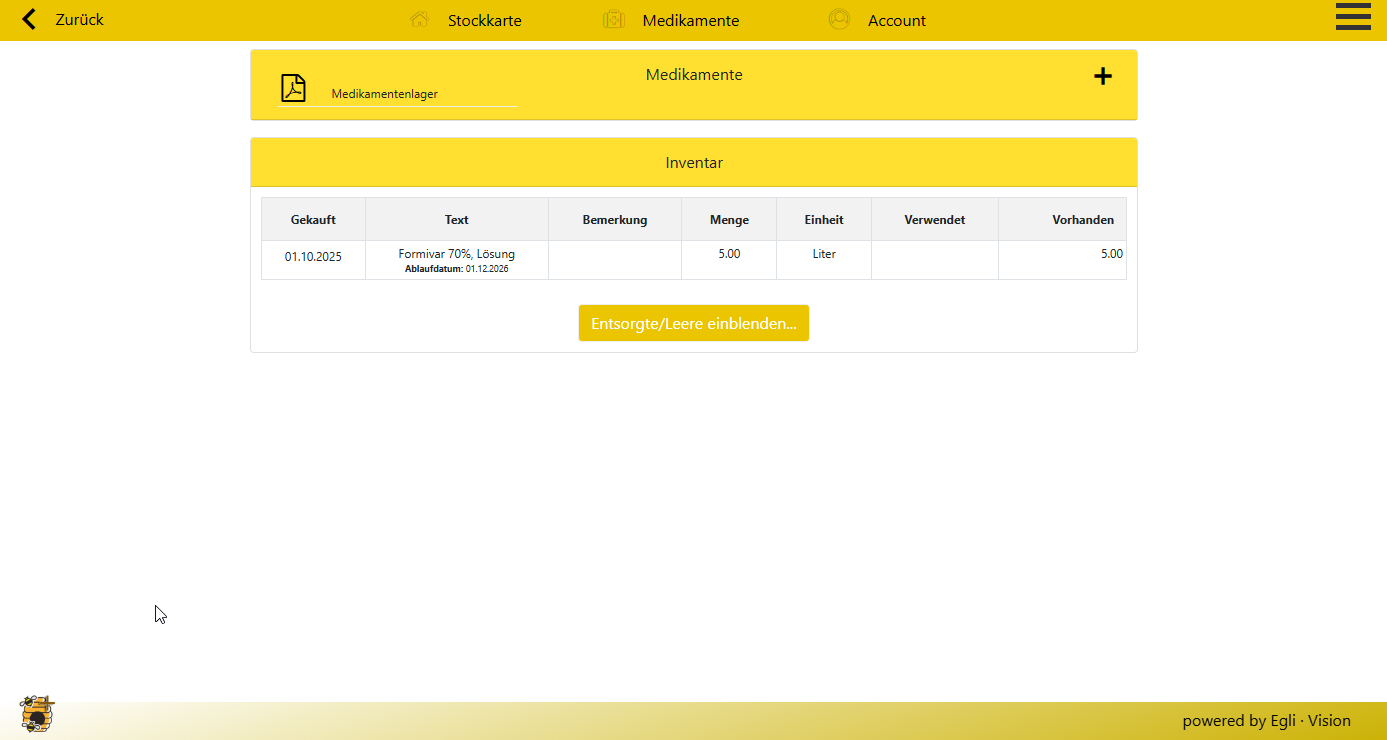Click the Medikamente first-aid kit icon
This screenshot has width=1387, height=740.
coord(614,20)
